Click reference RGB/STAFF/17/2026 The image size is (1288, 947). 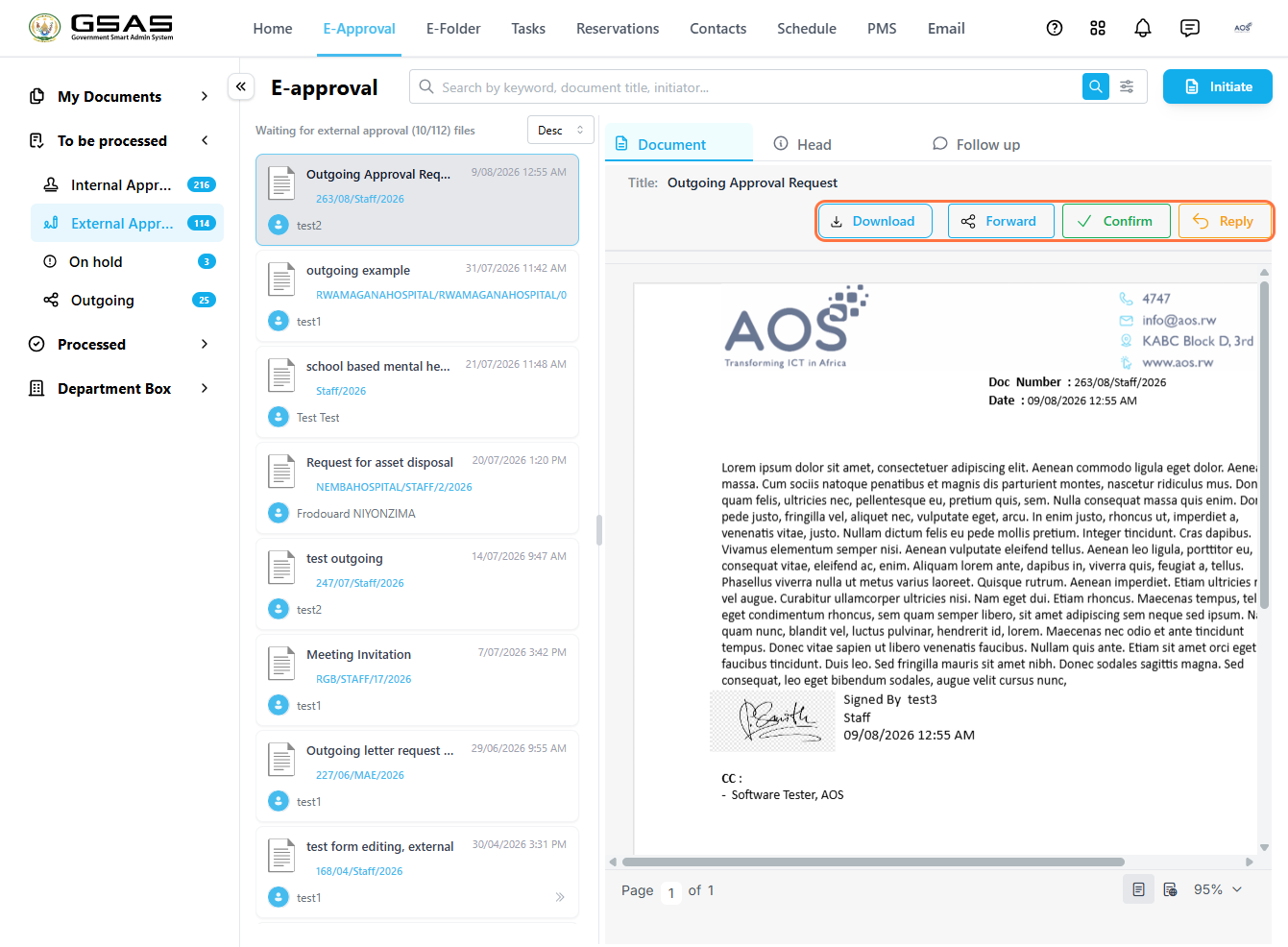pyautogui.click(x=363, y=679)
